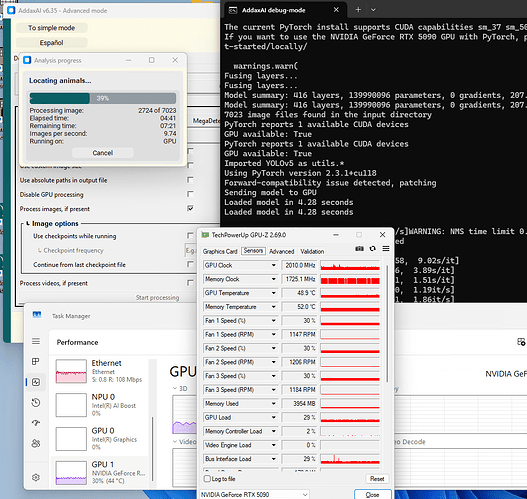Uncheck Process images, if present checkbox

[190, 208]
